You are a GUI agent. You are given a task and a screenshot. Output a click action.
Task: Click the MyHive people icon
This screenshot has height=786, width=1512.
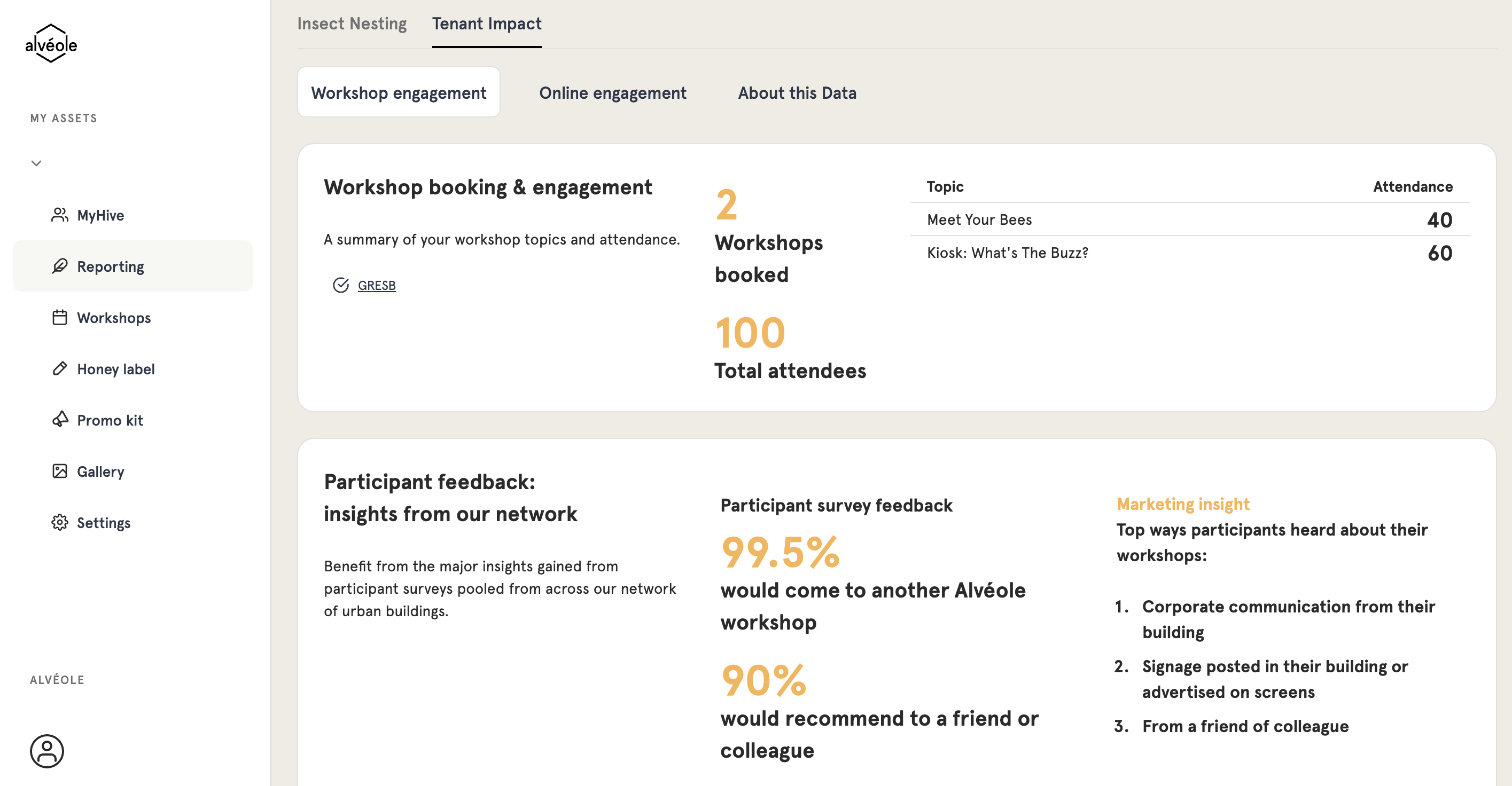(59, 215)
